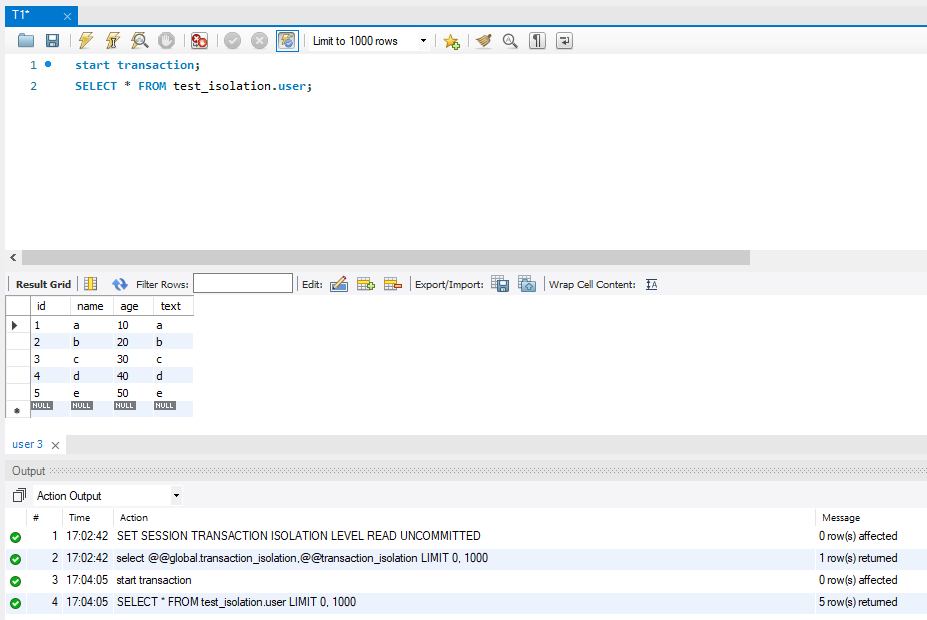Focus the Filter Rows input field

tap(243, 283)
